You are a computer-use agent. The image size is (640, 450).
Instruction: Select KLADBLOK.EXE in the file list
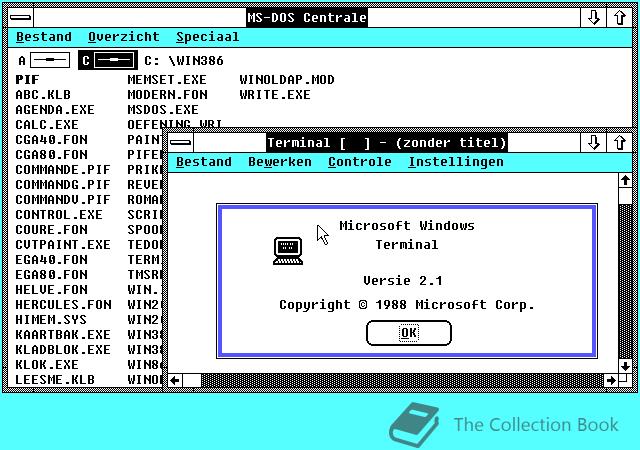(x=63, y=350)
